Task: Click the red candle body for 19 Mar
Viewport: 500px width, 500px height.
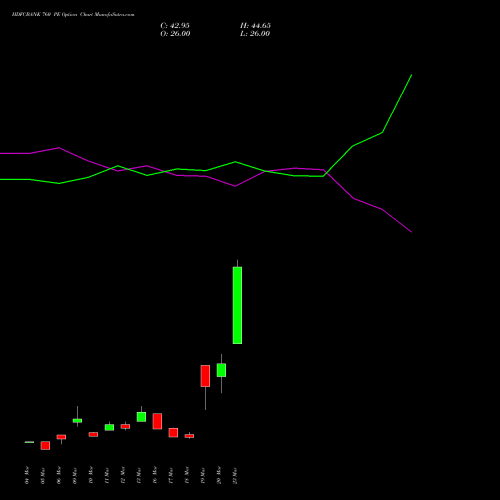Action: pyautogui.click(x=205, y=376)
